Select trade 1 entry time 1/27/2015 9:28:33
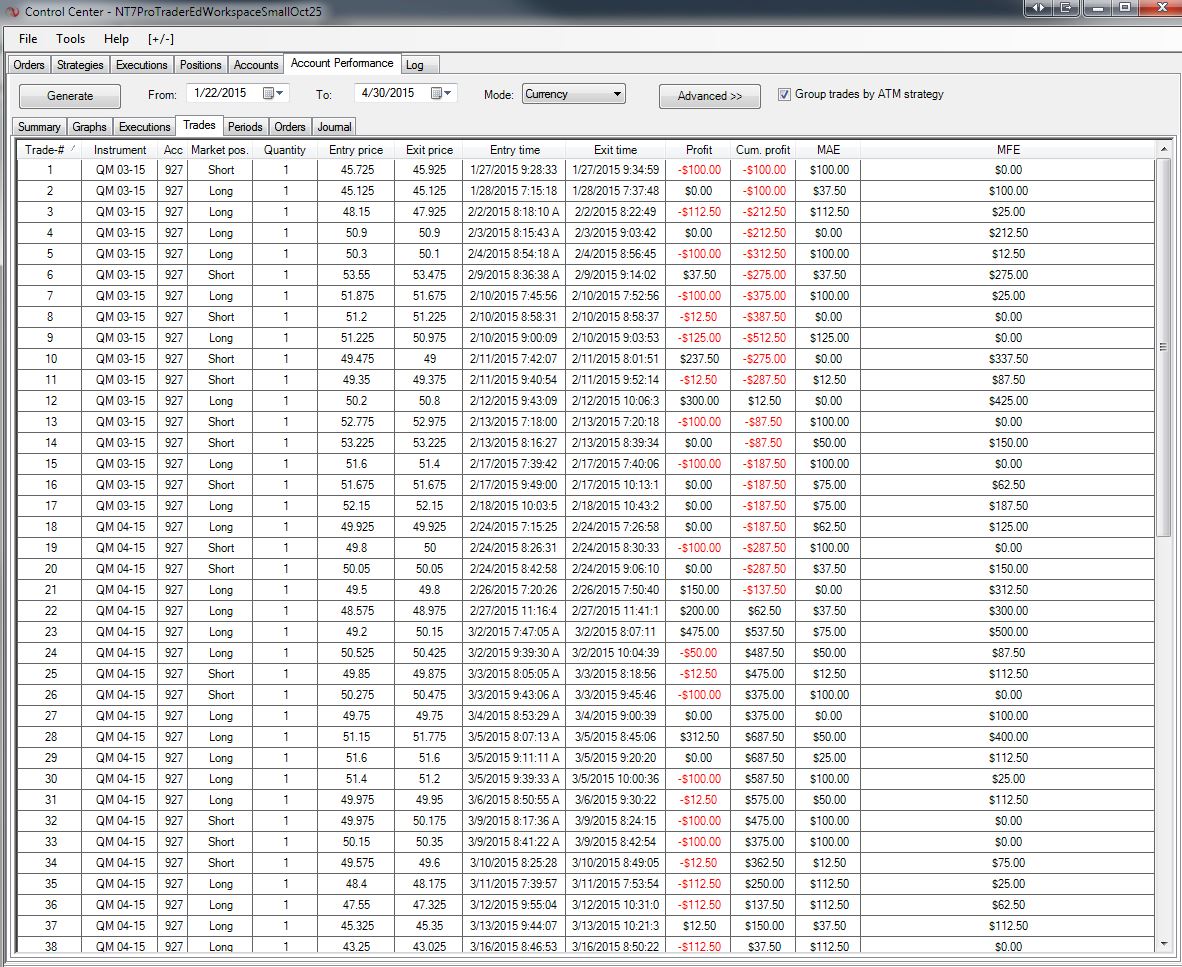This screenshot has height=967, width=1182. tap(514, 170)
